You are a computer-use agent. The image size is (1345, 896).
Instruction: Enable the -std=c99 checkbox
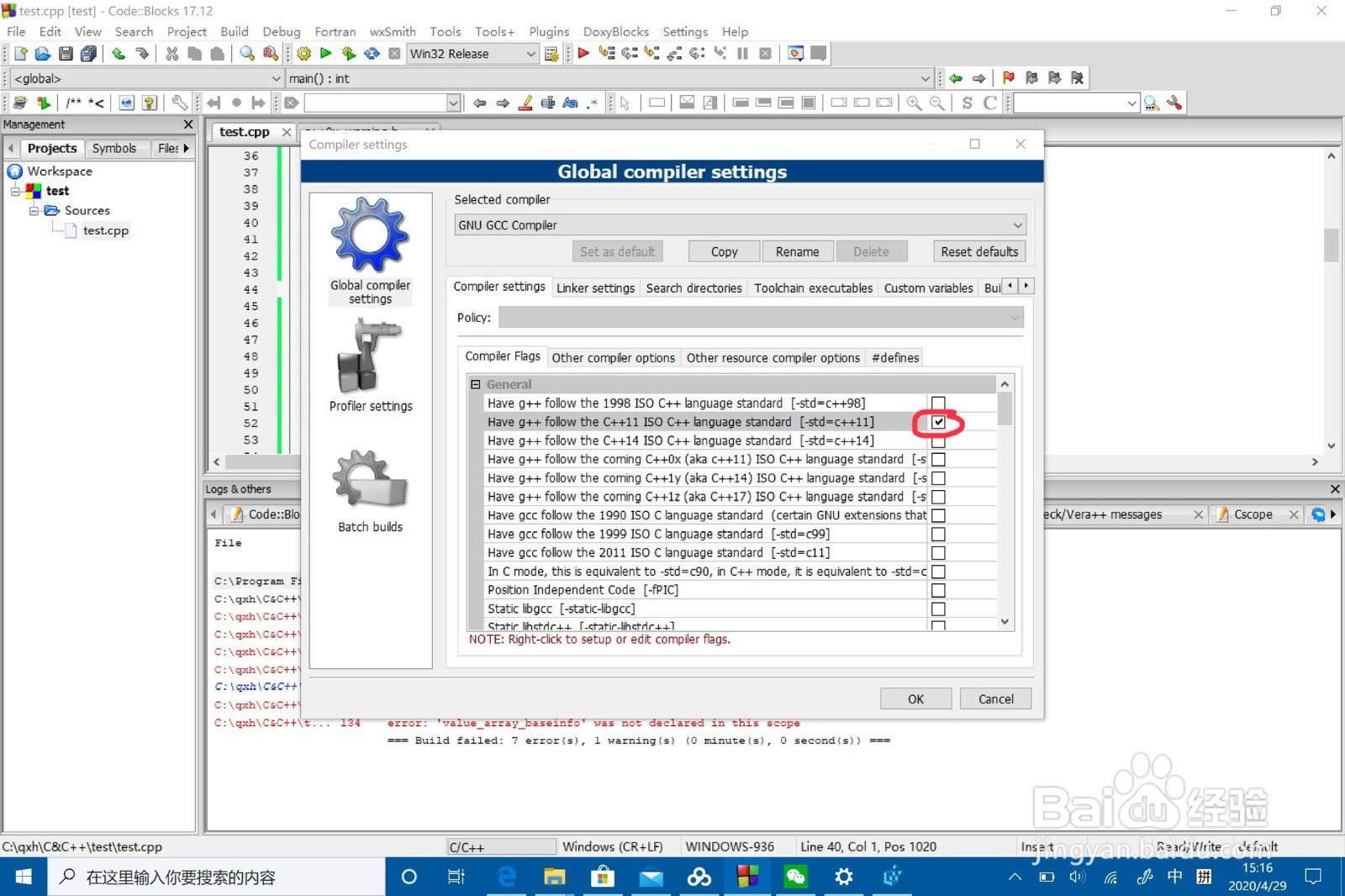click(938, 535)
